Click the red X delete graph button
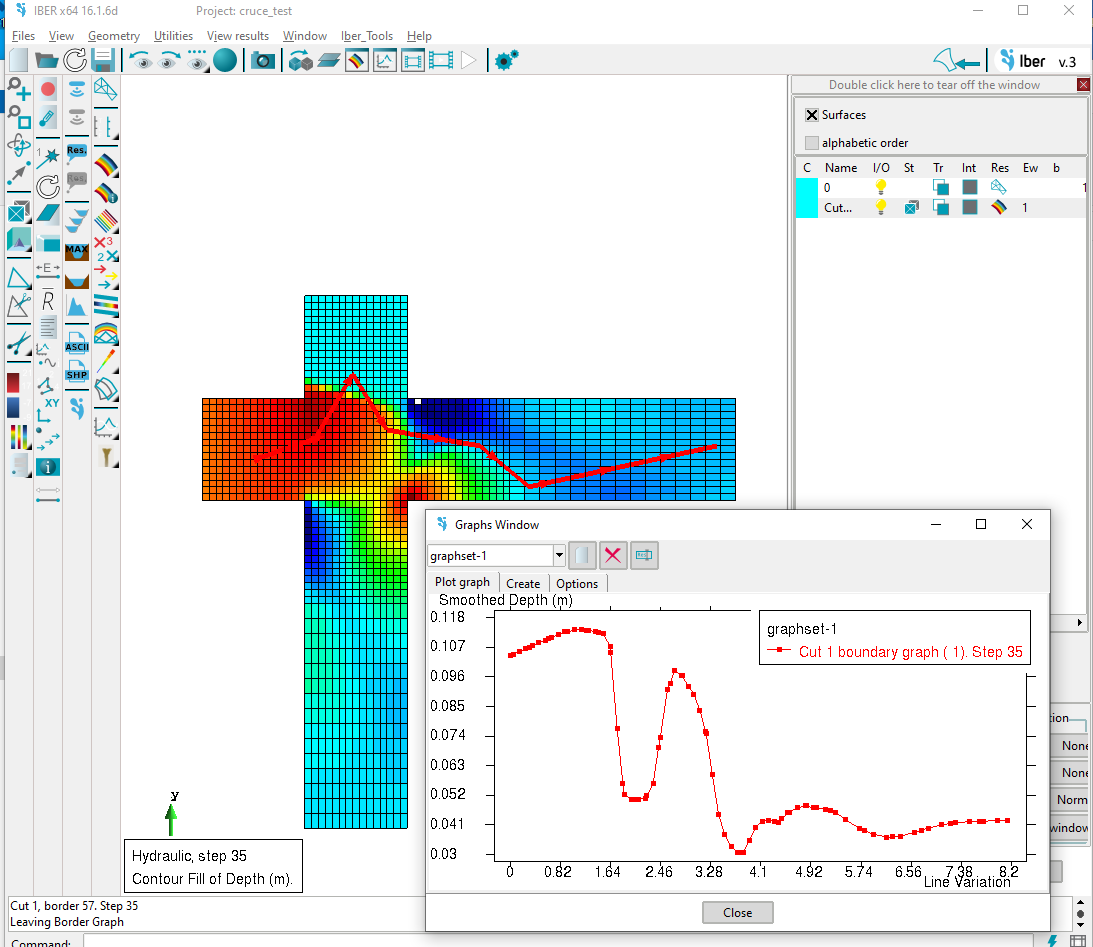The width and height of the screenshot is (1093, 947). pos(613,555)
